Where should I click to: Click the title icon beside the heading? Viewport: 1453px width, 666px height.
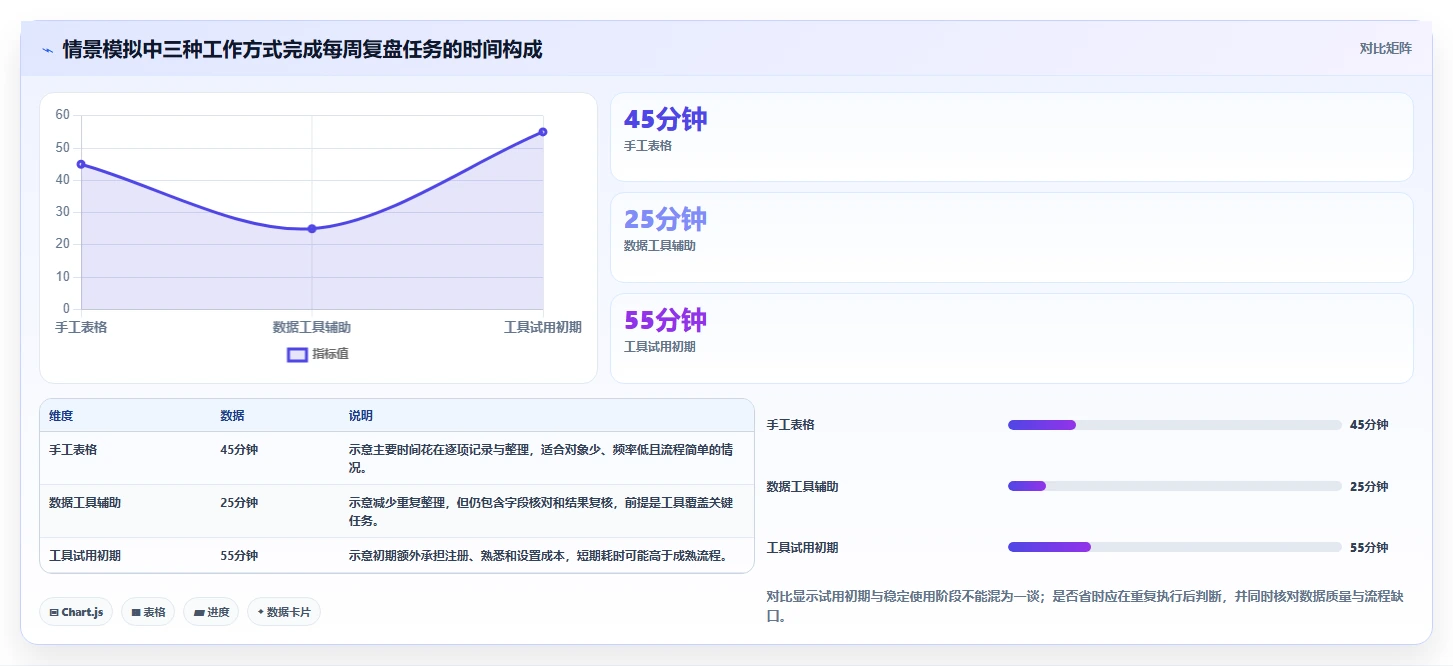(47, 50)
